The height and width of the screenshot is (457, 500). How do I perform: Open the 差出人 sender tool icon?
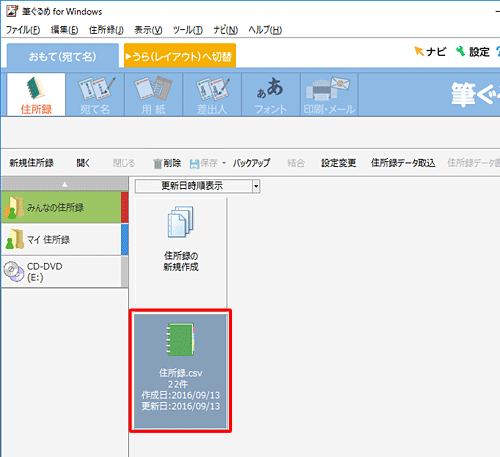point(212,95)
